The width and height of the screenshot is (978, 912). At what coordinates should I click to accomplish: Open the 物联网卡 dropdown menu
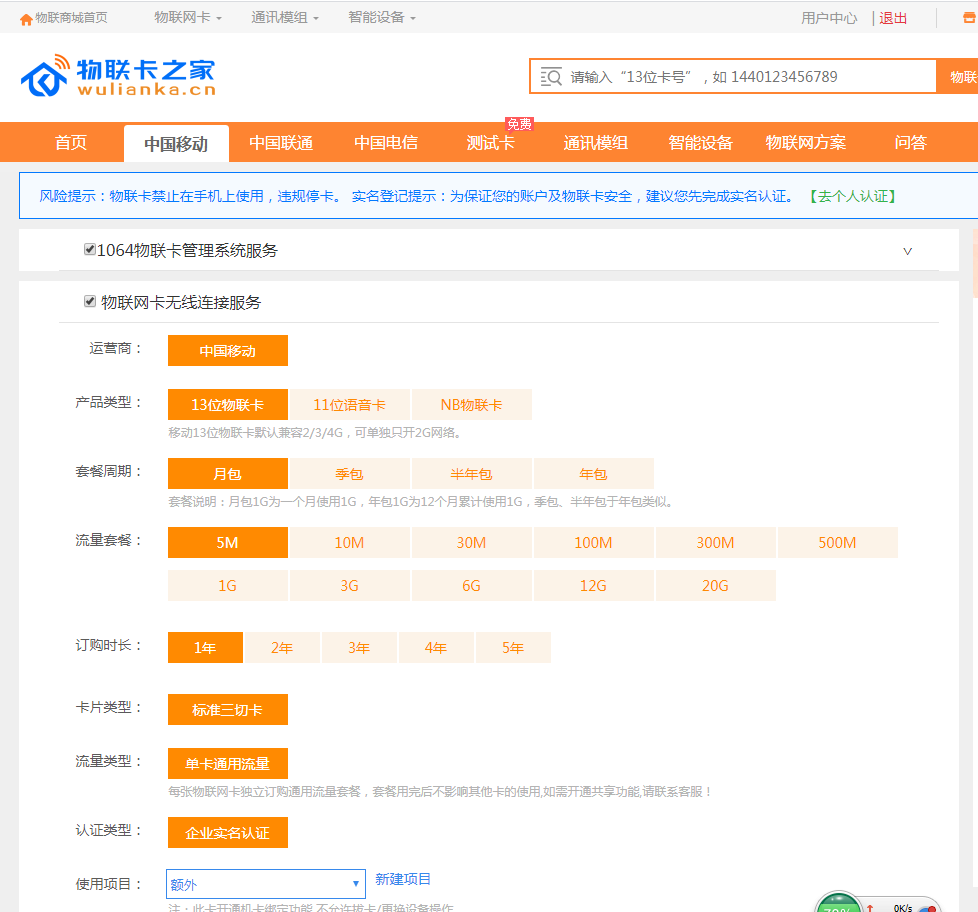(187, 18)
